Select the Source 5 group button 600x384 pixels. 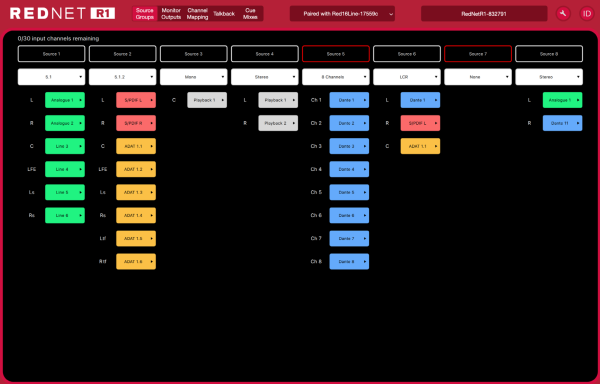tap(336, 54)
